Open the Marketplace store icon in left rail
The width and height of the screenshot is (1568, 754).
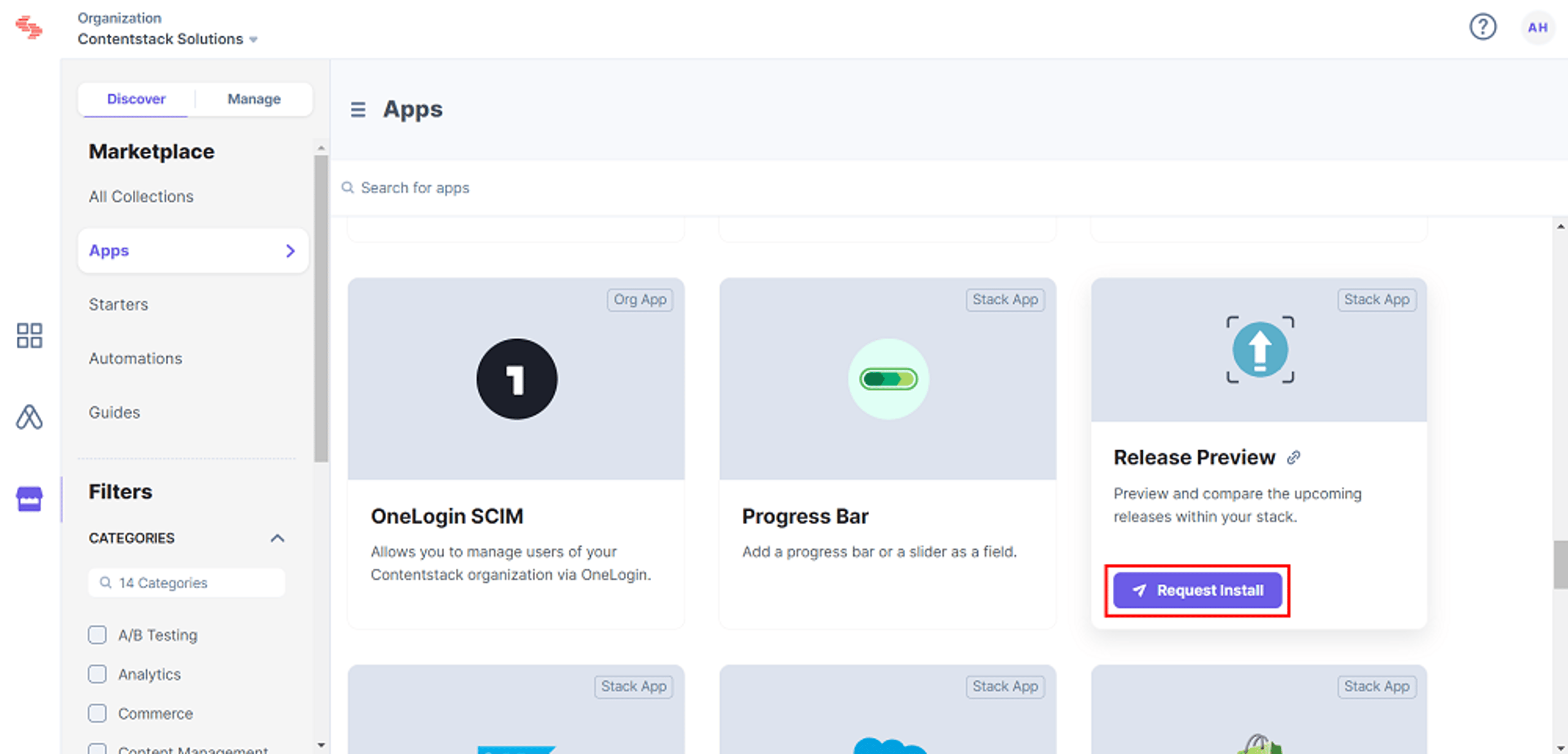coord(29,499)
